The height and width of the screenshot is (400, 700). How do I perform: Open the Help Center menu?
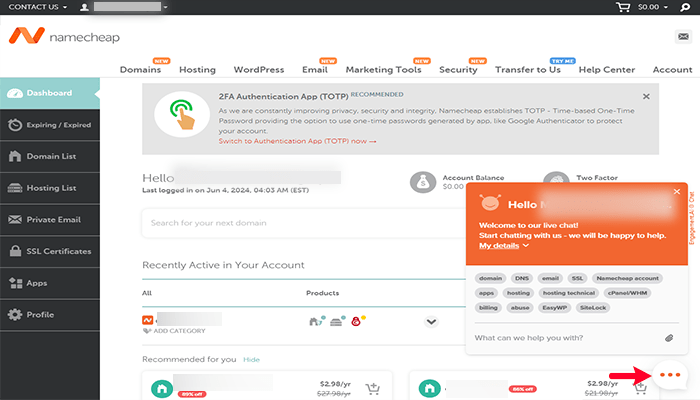(607, 70)
